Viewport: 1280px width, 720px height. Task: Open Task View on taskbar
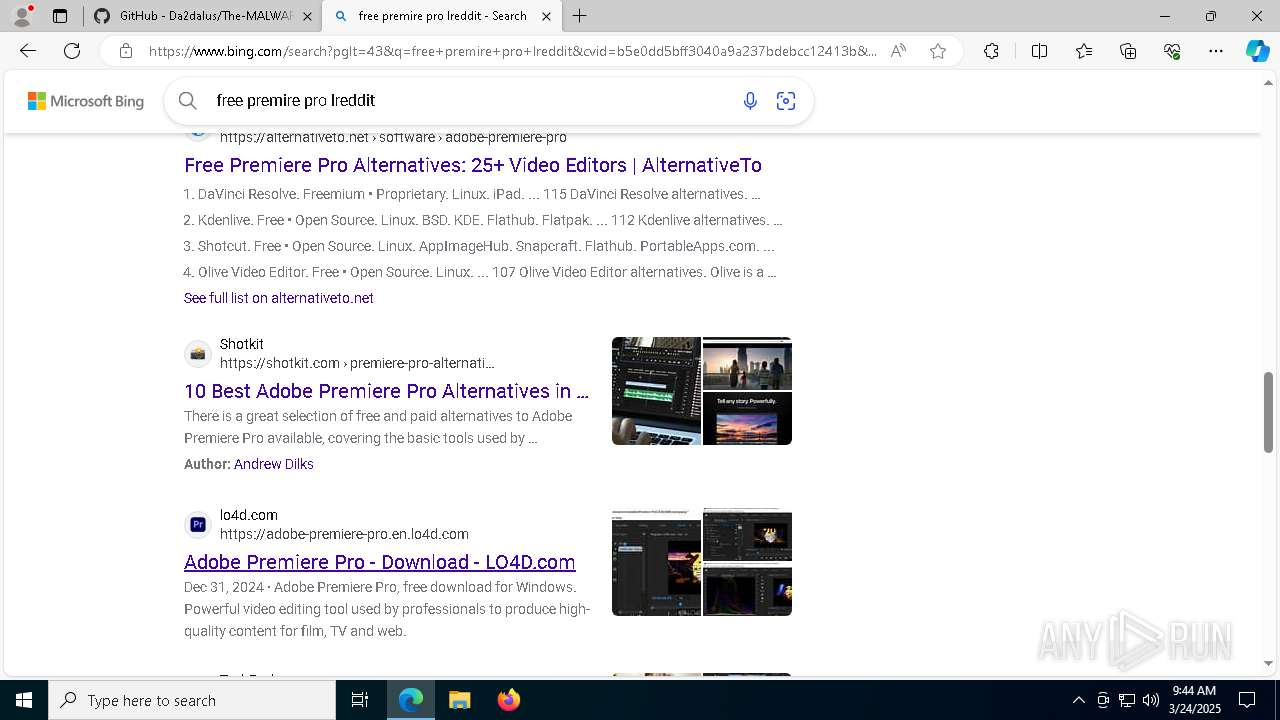(360, 700)
